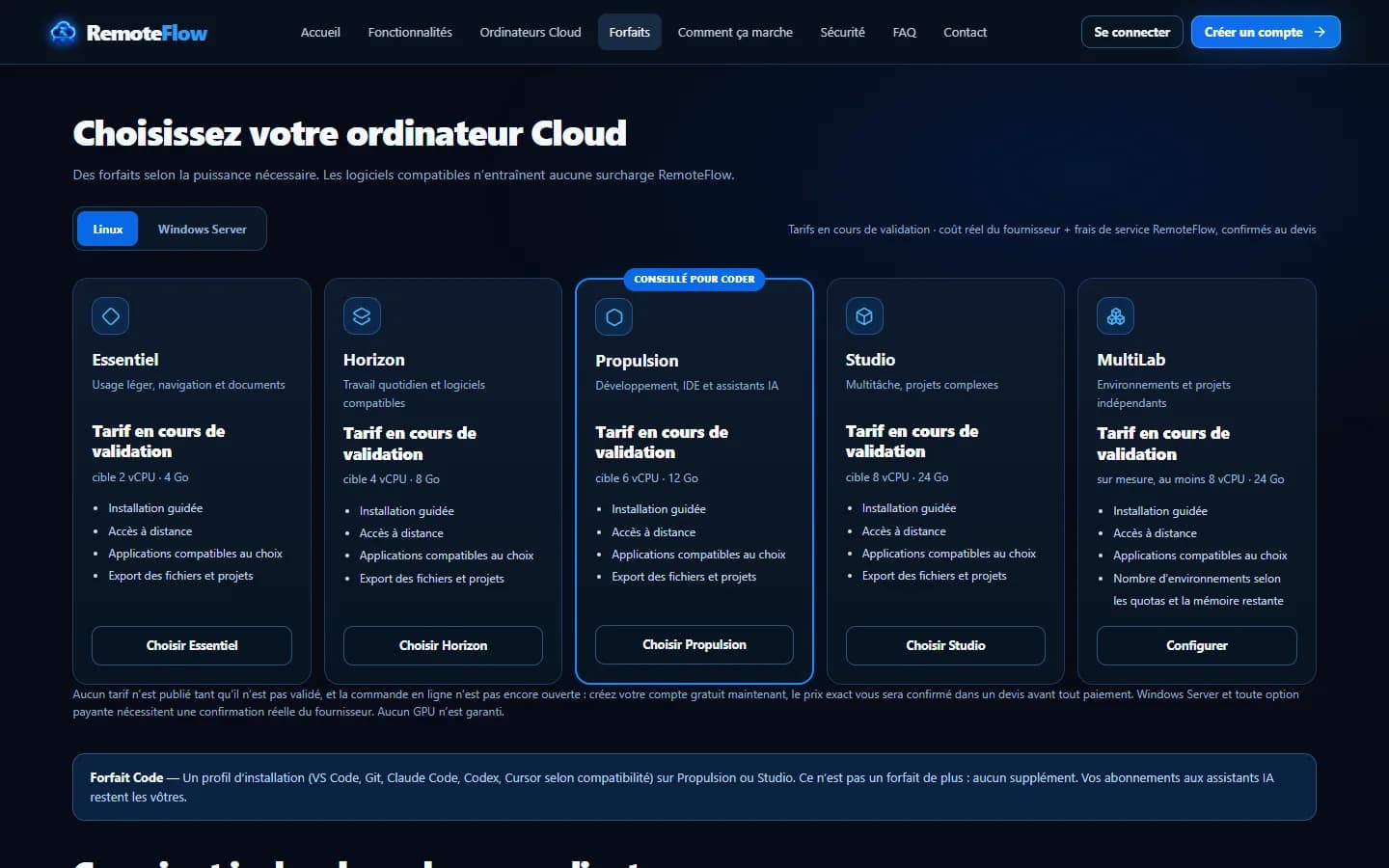
Task: Click 'cible 2 vCPU · 4 Go' text
Action: [141, 477]
